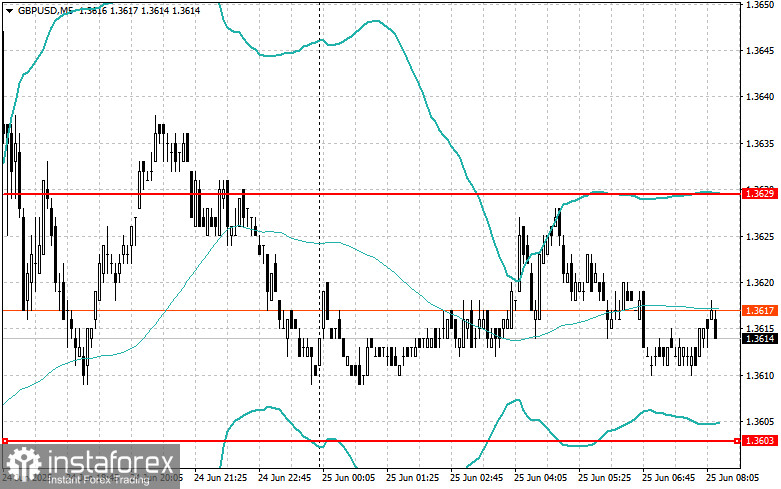Click the 1.3610 price scale value
Image resolution: width=781 pixels, height=489 pixels.
pyautogui.click(x=760, y=375)
